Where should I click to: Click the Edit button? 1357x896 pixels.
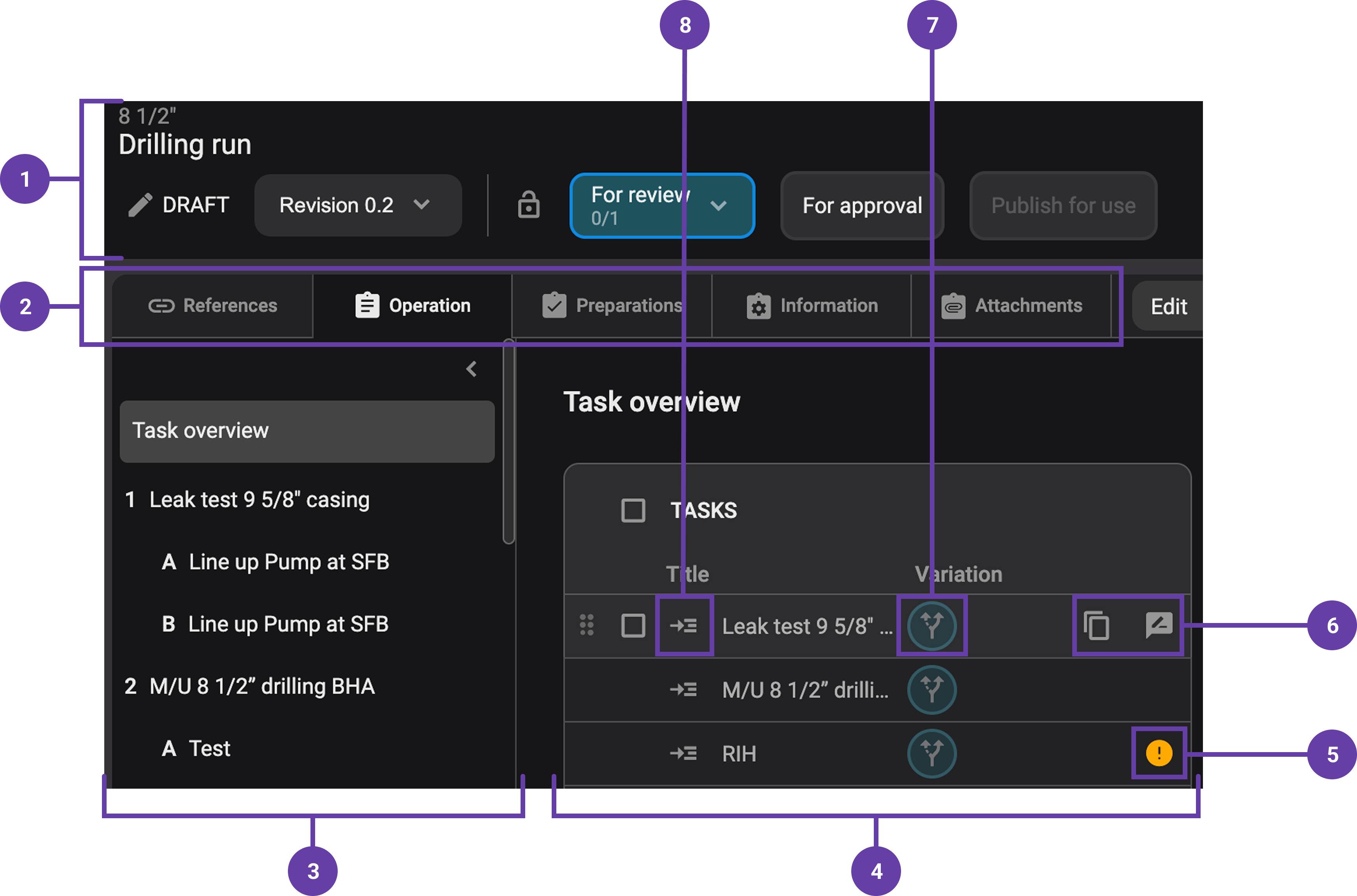(1168, 307)
